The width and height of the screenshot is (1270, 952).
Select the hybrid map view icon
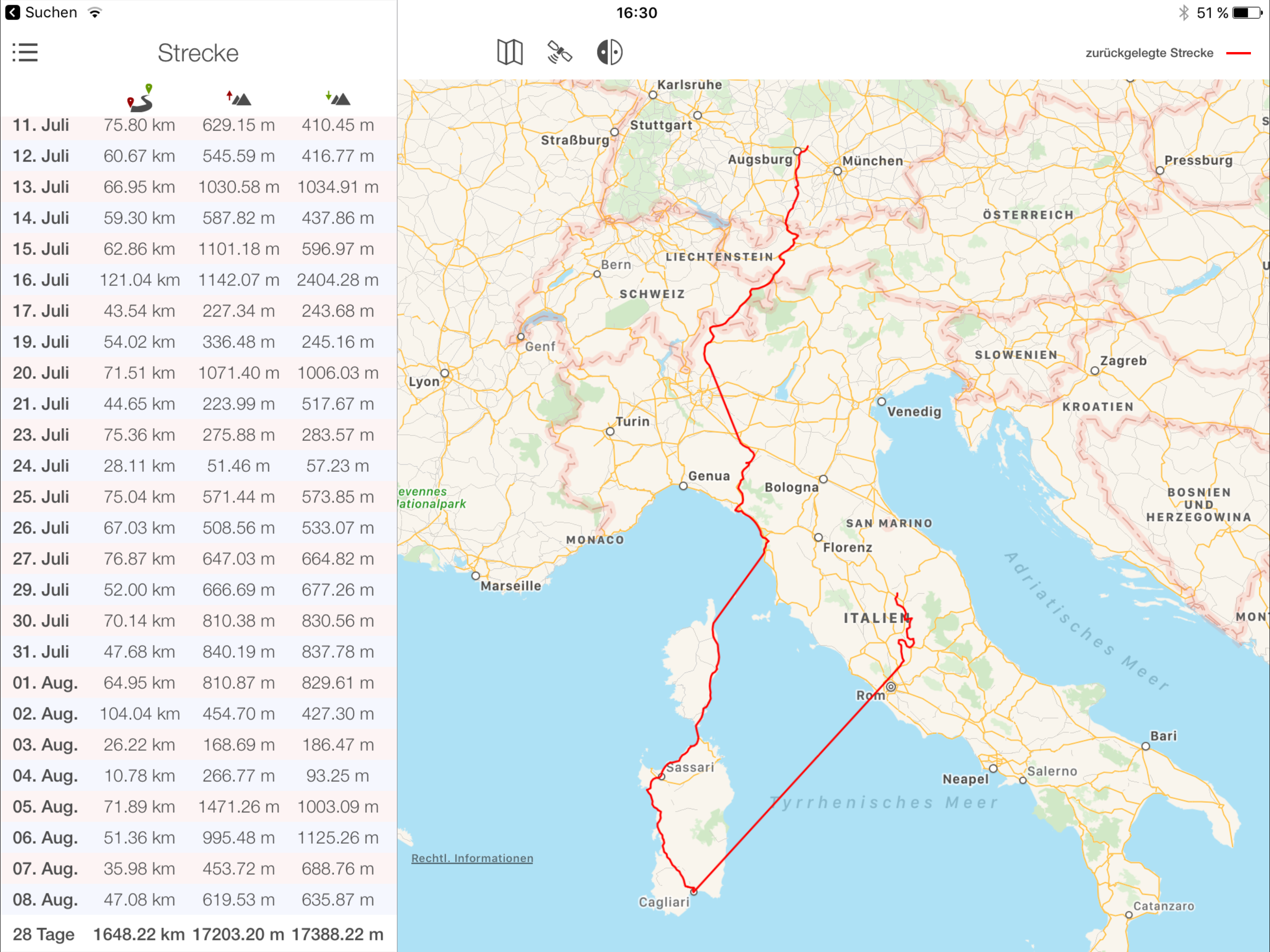coord(609,52)
